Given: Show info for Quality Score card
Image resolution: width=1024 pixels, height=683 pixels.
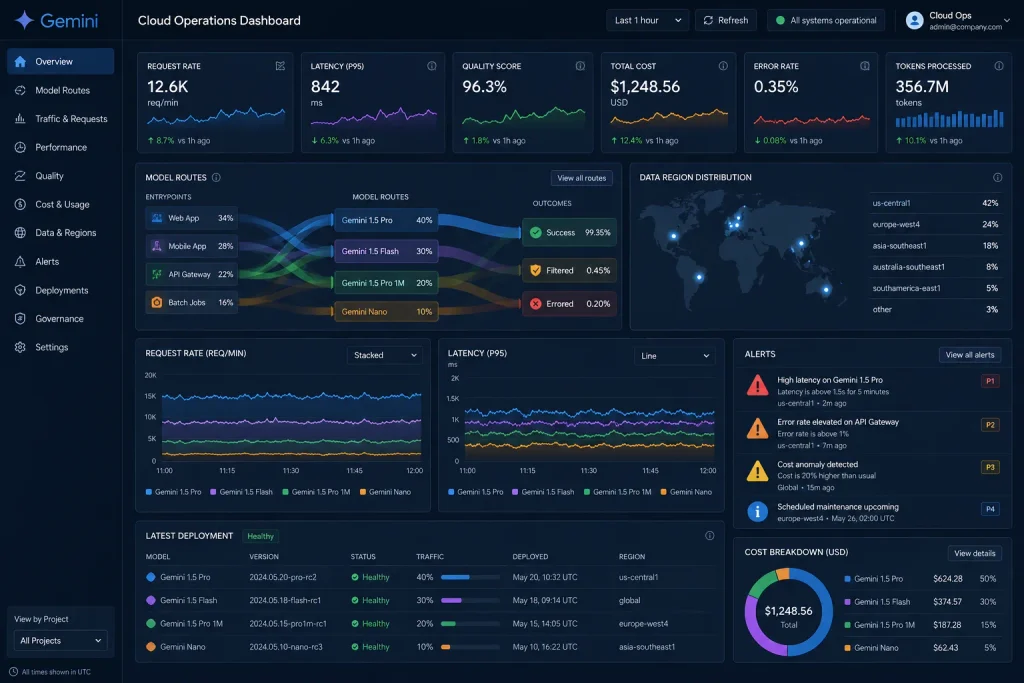Looking at the screenshot, I should click(580, 66).
